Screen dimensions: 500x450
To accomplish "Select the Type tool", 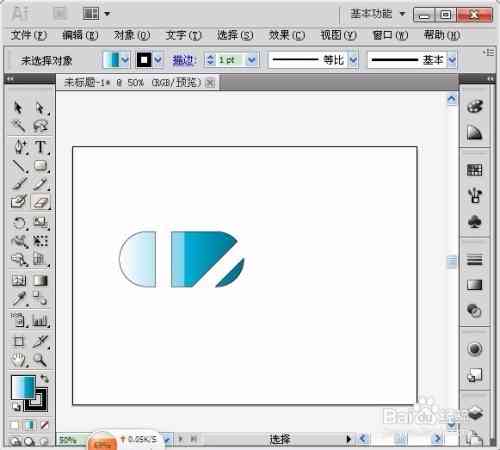I will (x=40, y=147).
